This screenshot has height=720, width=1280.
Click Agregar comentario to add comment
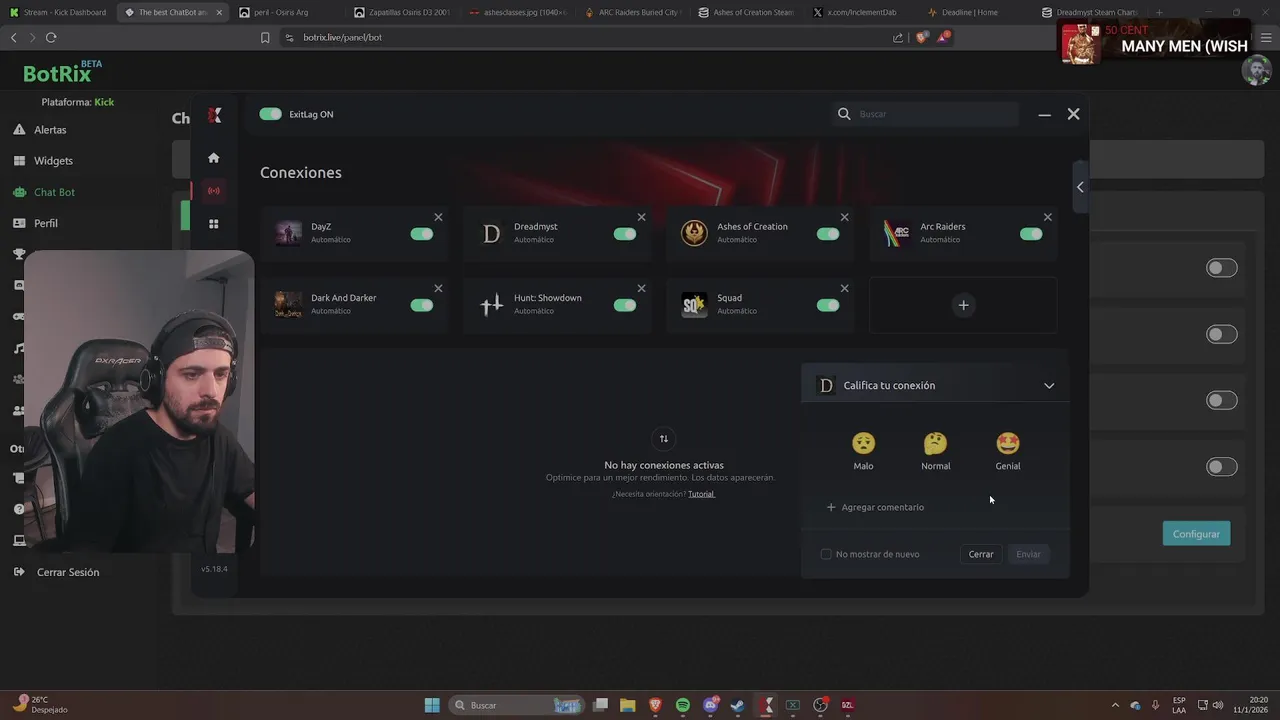pos(875,507)
